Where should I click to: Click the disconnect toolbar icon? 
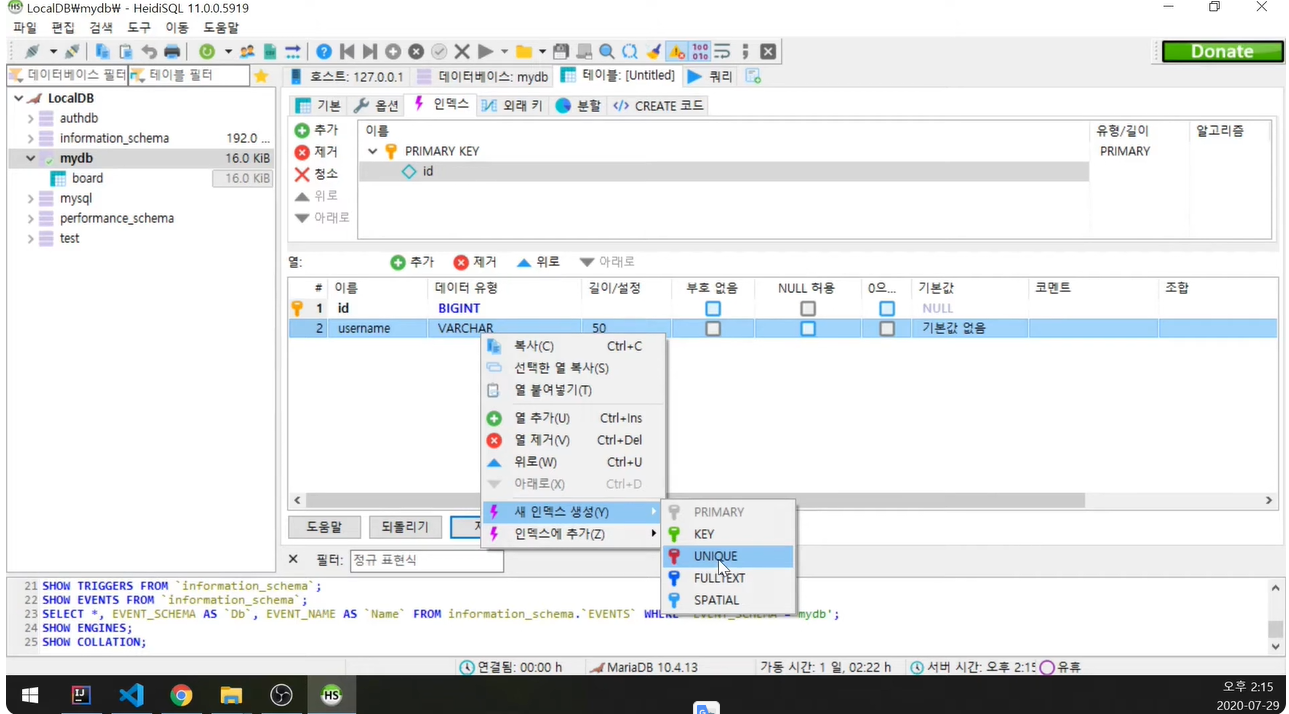(x=71, y=51)
